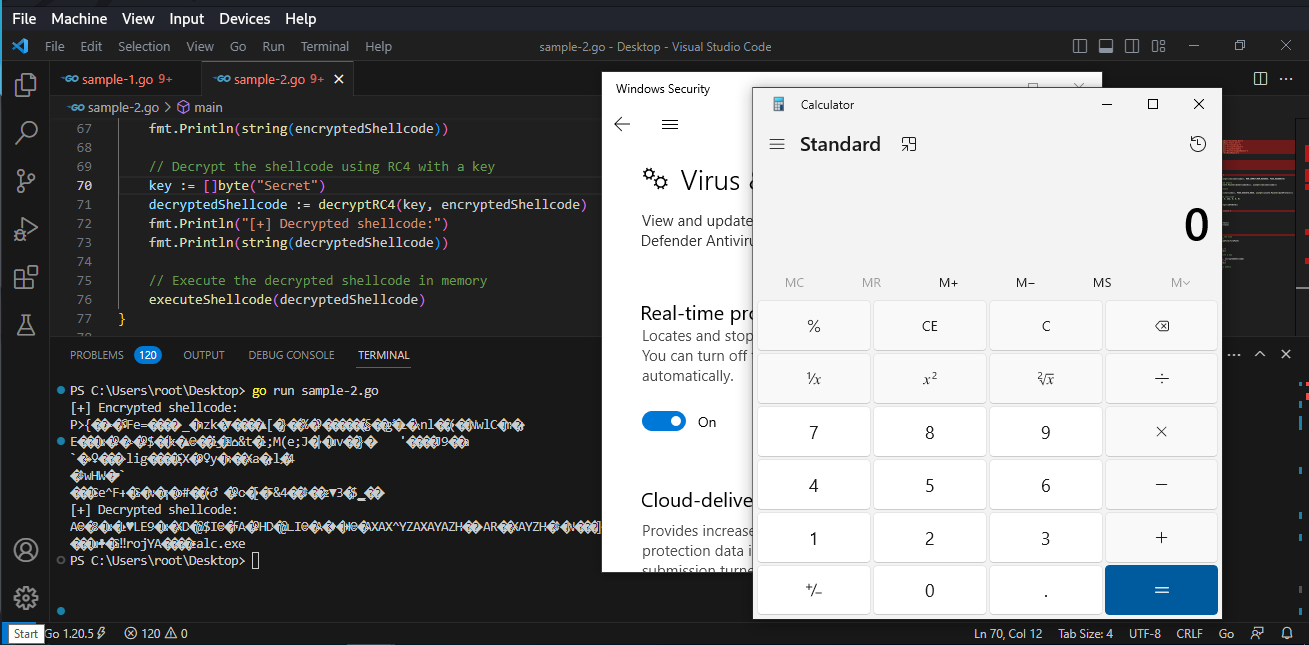Select the Go language mode in the status bar
The width and height of the screenshot is (1309, 645).
point(1226,633)
